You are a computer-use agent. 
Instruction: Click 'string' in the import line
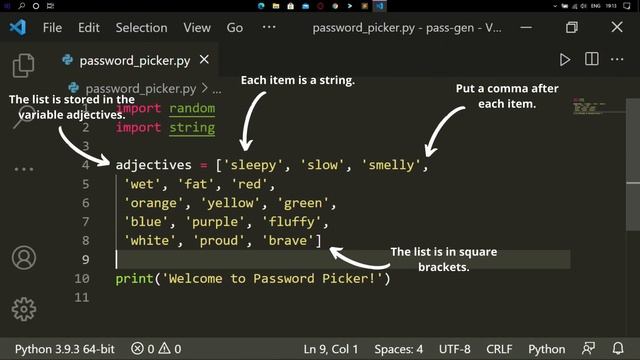(x=192, y=128)
